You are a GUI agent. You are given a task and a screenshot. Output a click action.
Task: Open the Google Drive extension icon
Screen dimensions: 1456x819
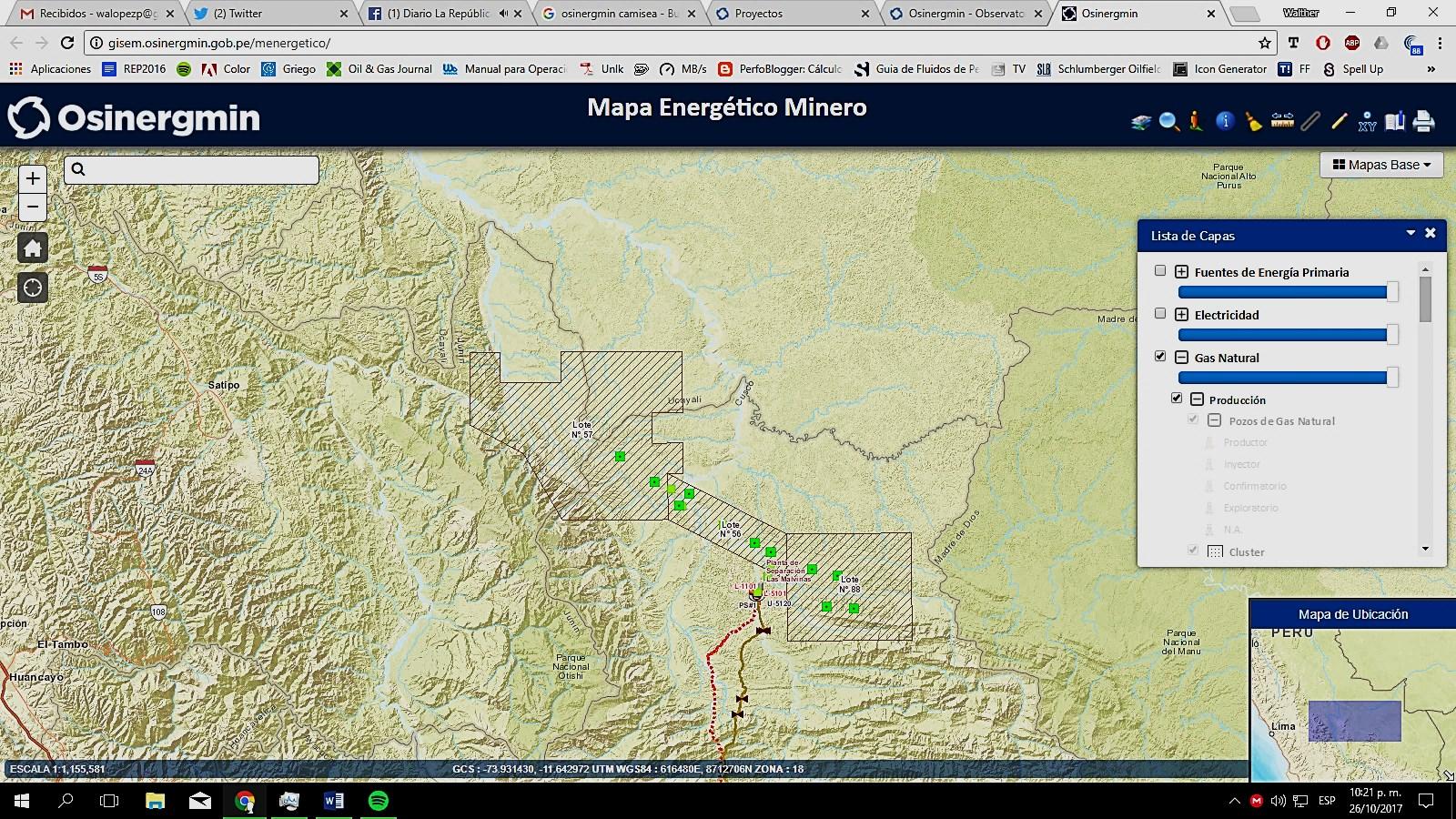(1381, 43)
